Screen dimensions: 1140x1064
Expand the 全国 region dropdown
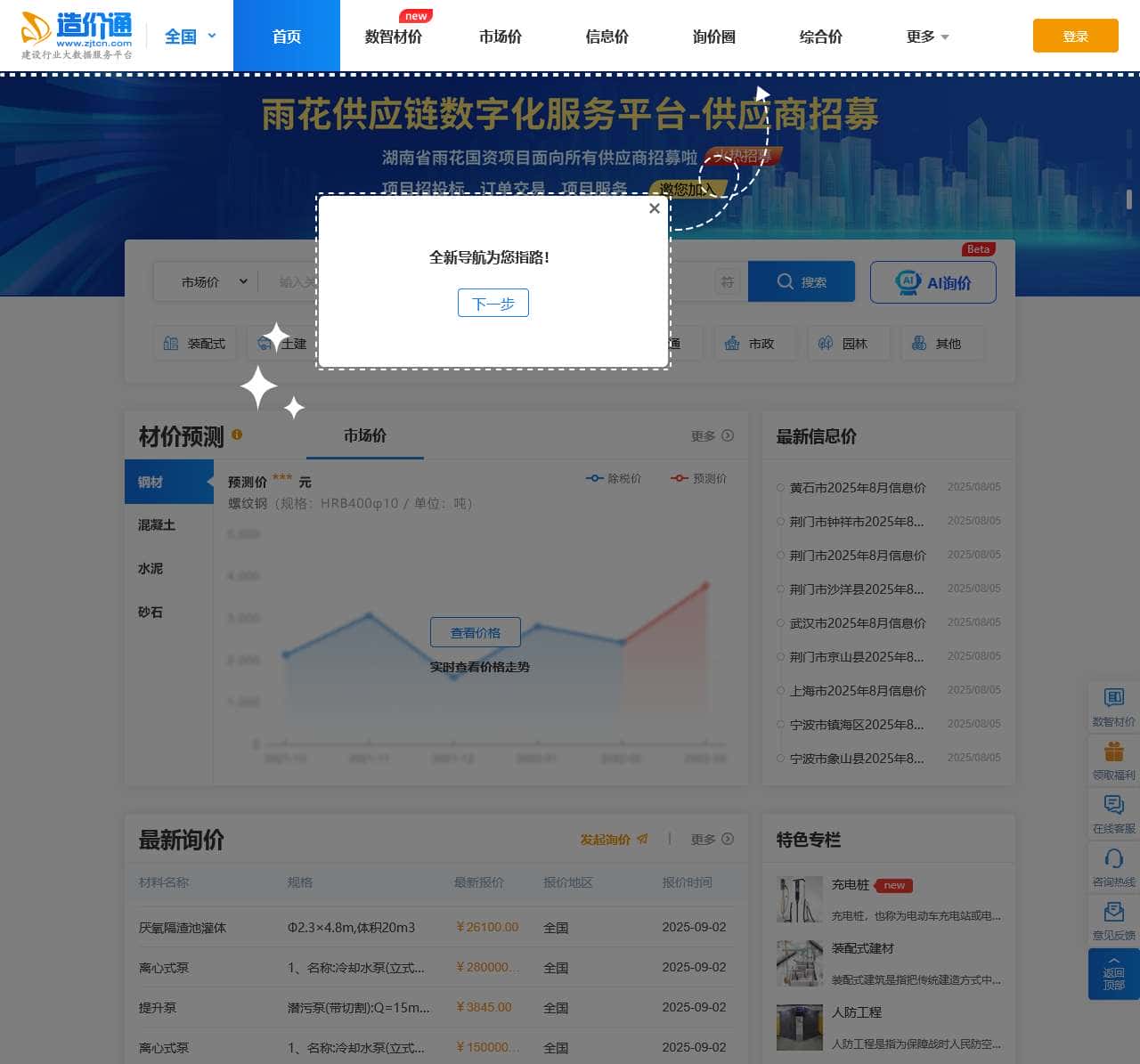pyautogui.click(x=191, y=37)
